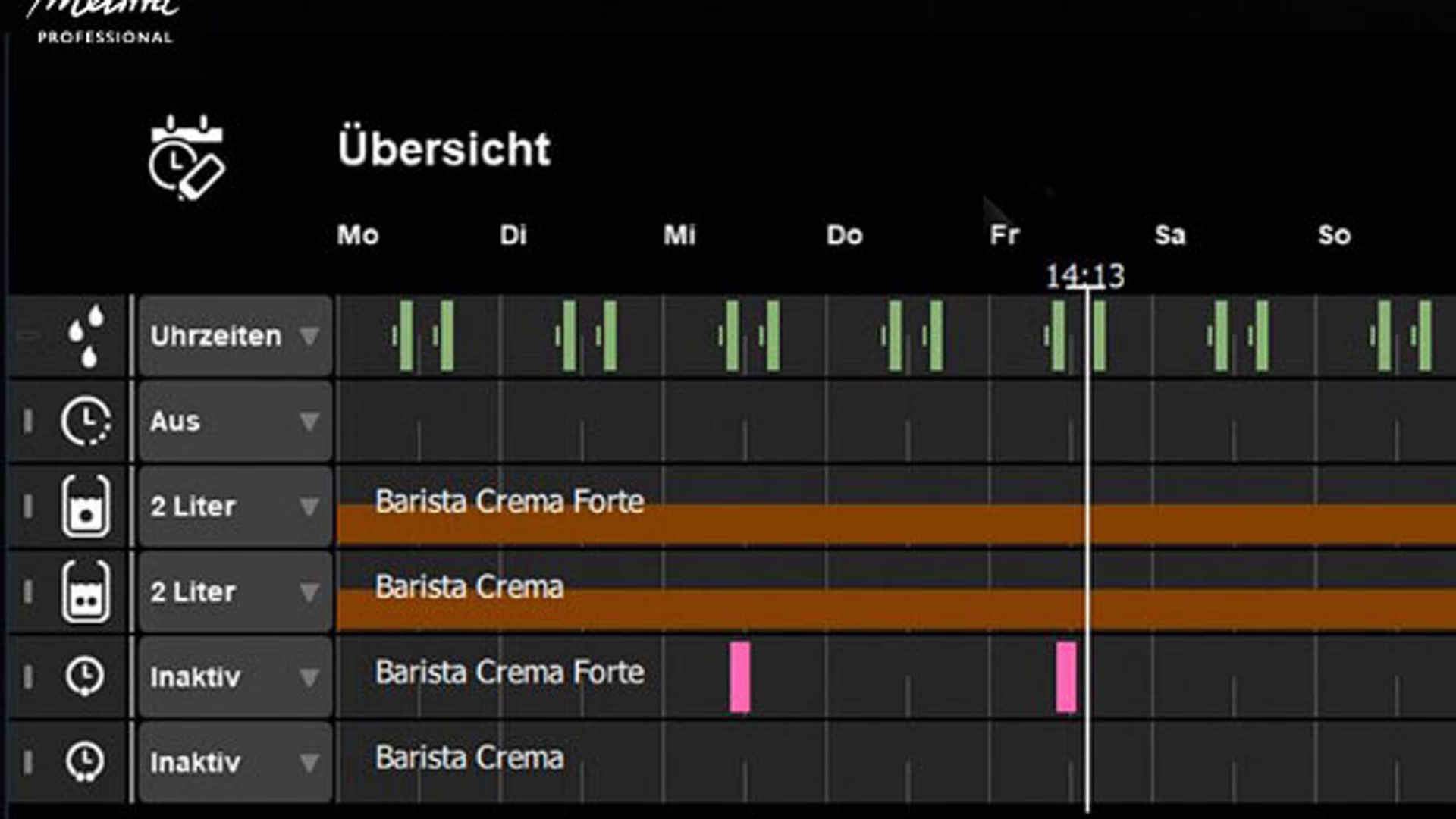
Task: Click the pink schedule block on Mittwoch
Action: [739, 676]
